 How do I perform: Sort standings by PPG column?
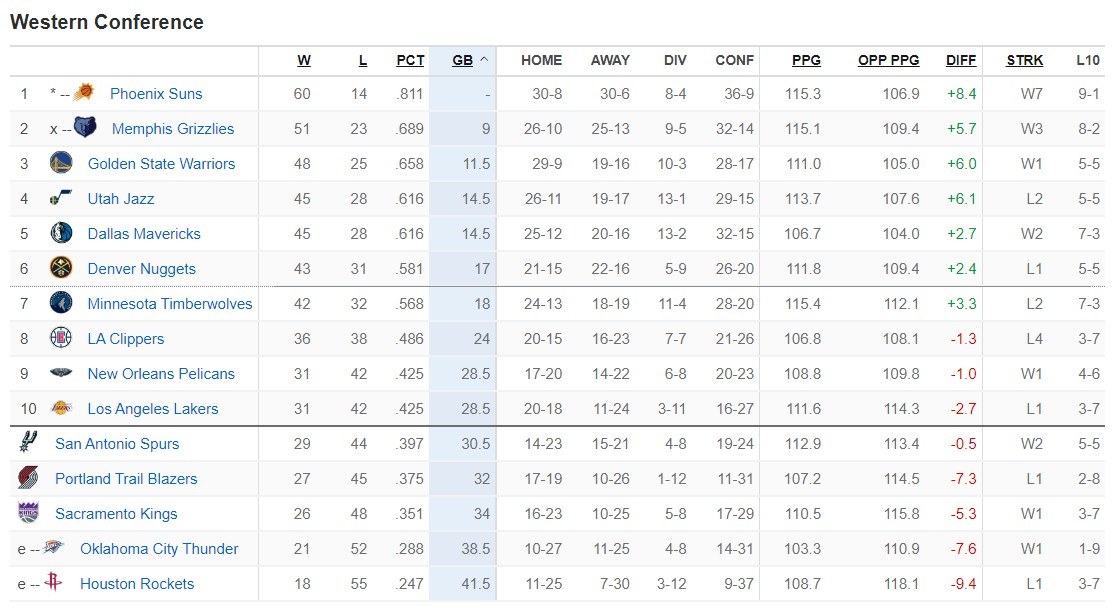(806, 60)
